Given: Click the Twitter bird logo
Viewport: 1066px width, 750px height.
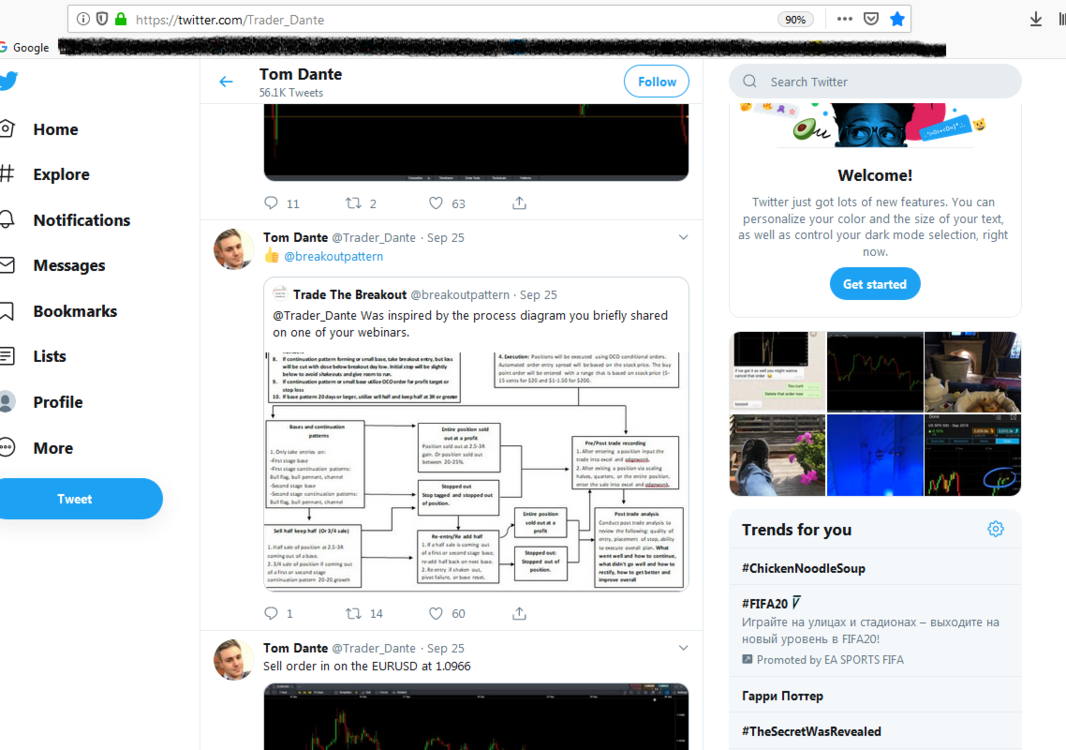Looking at the screenshot, I should (8, 81).
